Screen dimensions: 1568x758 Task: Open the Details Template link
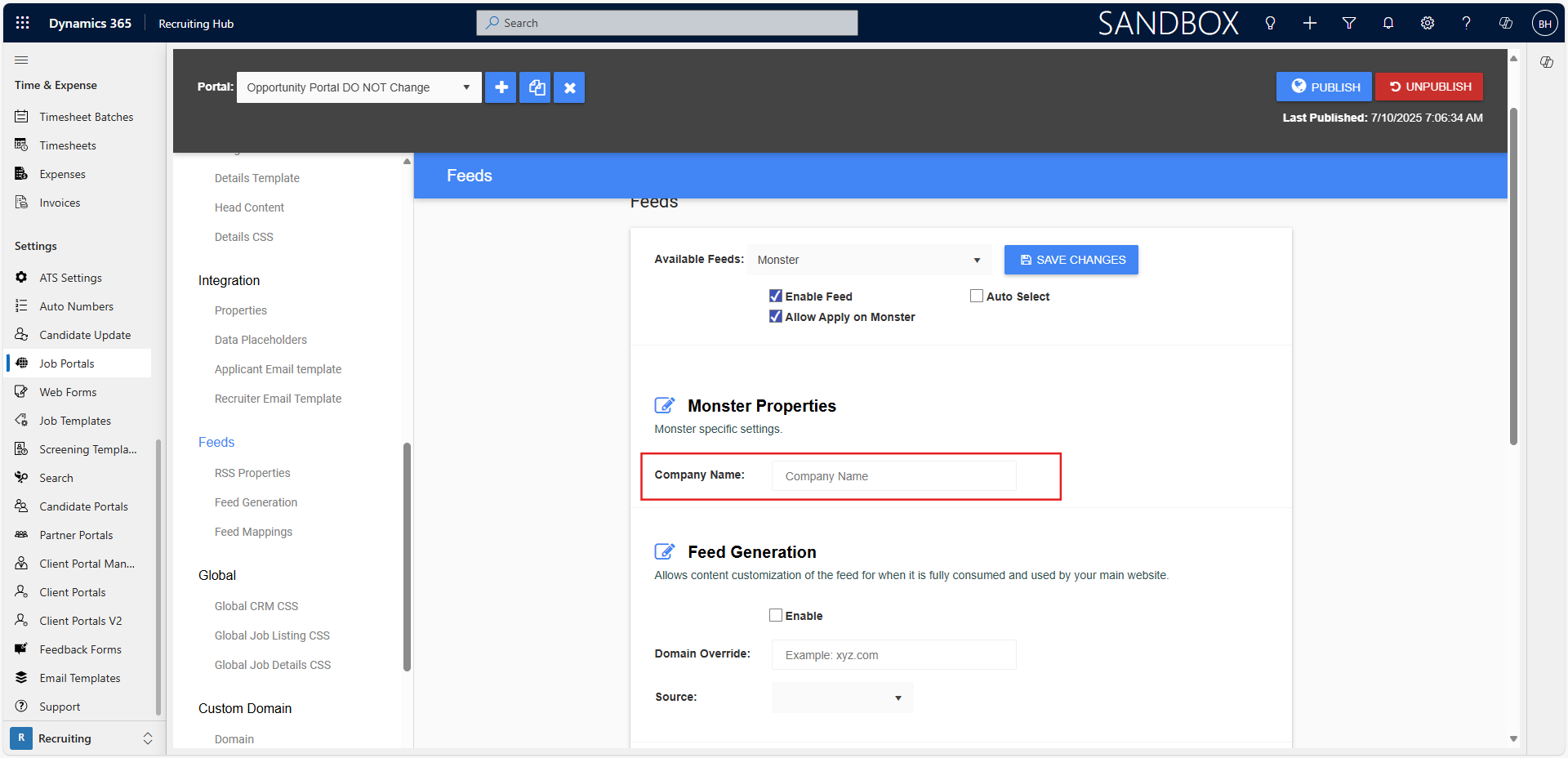[257, 178]
